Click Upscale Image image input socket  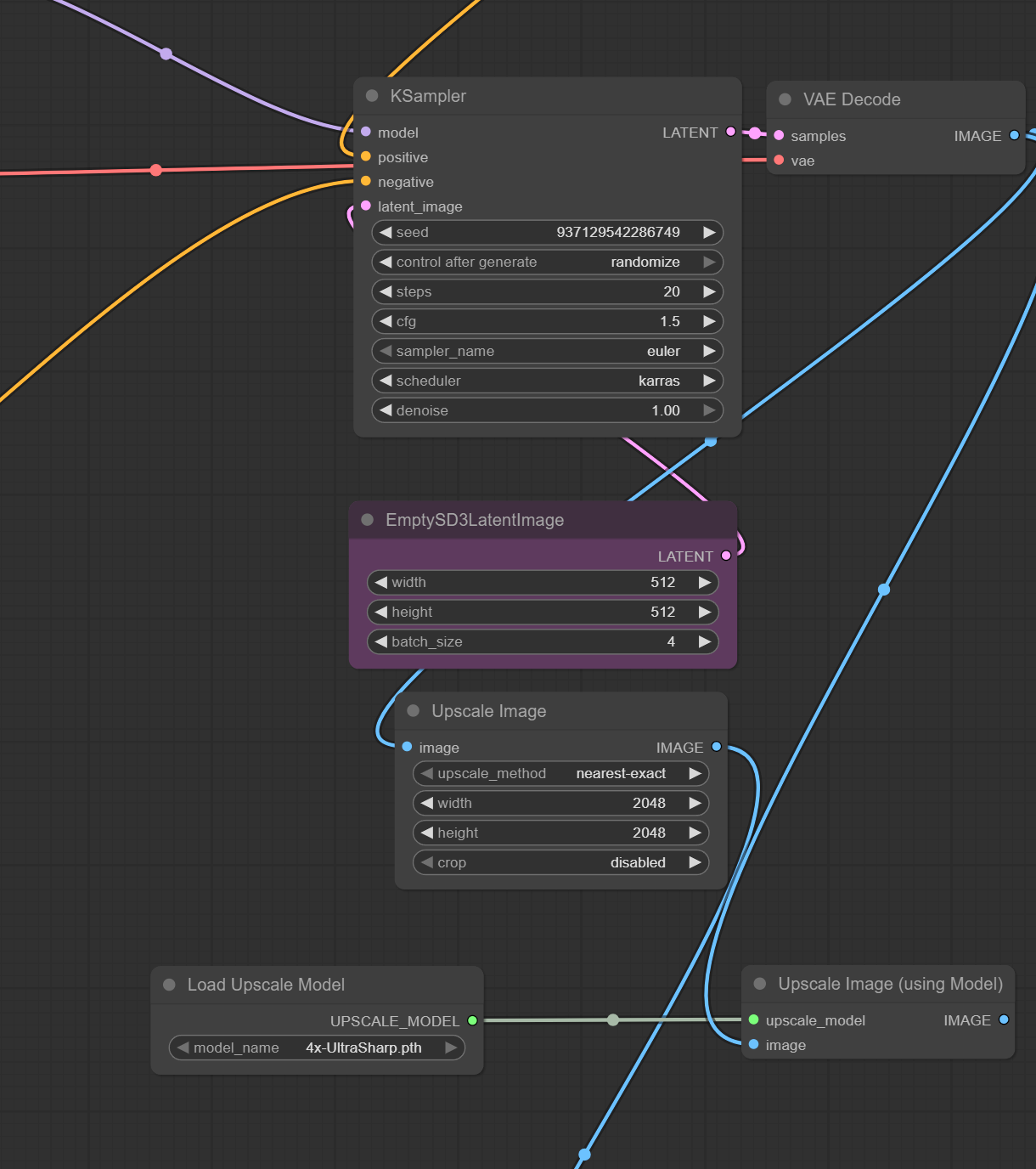click(407, 747)
